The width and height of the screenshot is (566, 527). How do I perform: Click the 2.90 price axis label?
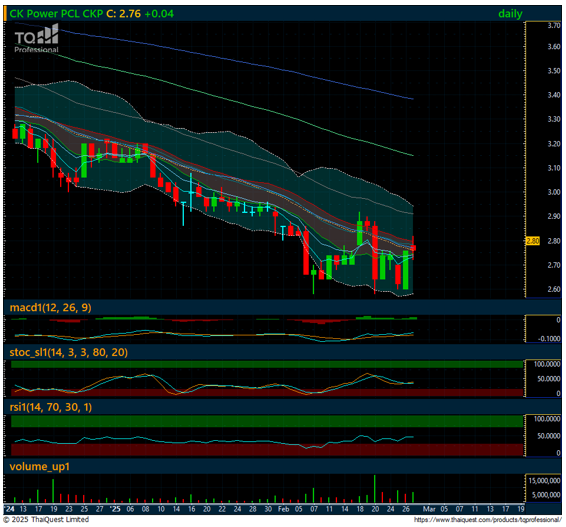tap(554, 216)
